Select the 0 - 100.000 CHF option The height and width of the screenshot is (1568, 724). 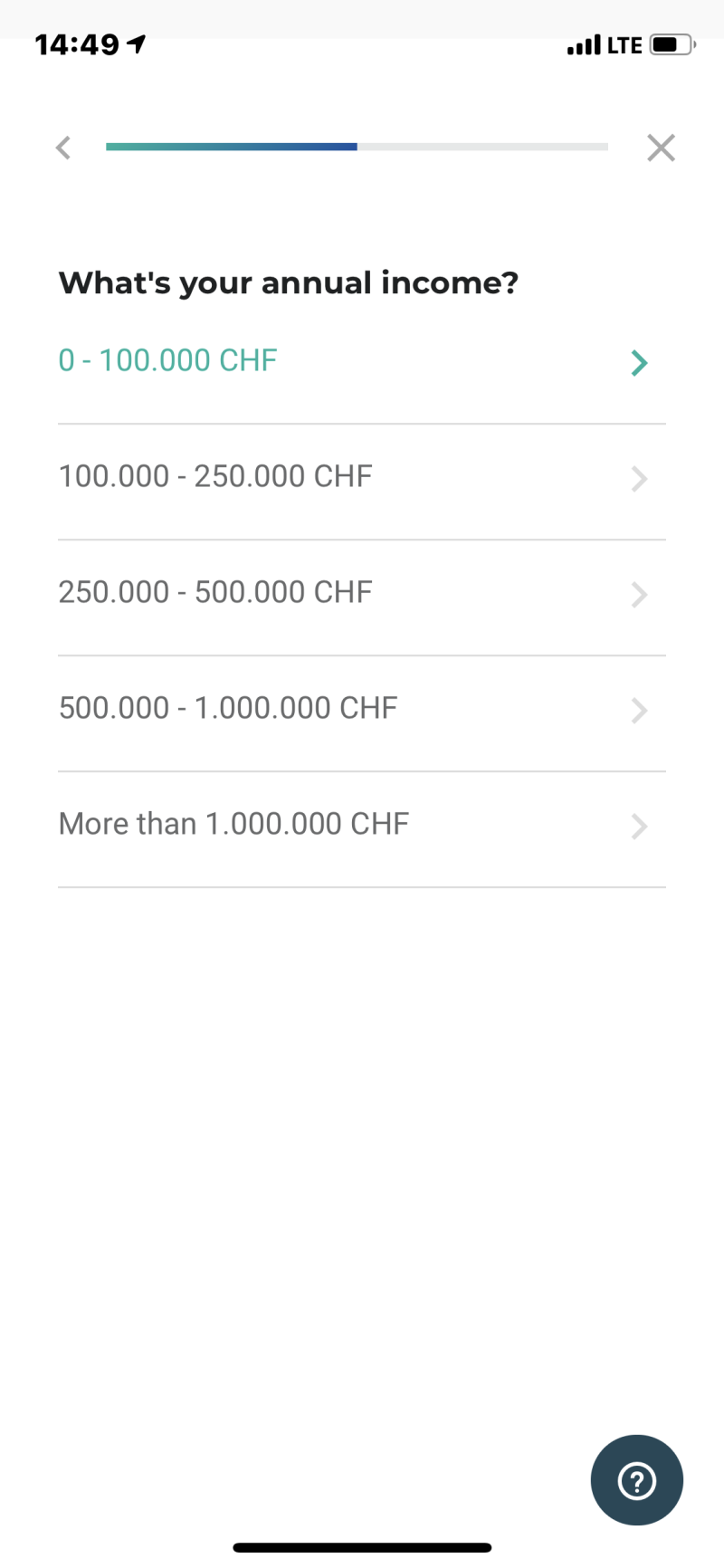(x=168, y=360)
